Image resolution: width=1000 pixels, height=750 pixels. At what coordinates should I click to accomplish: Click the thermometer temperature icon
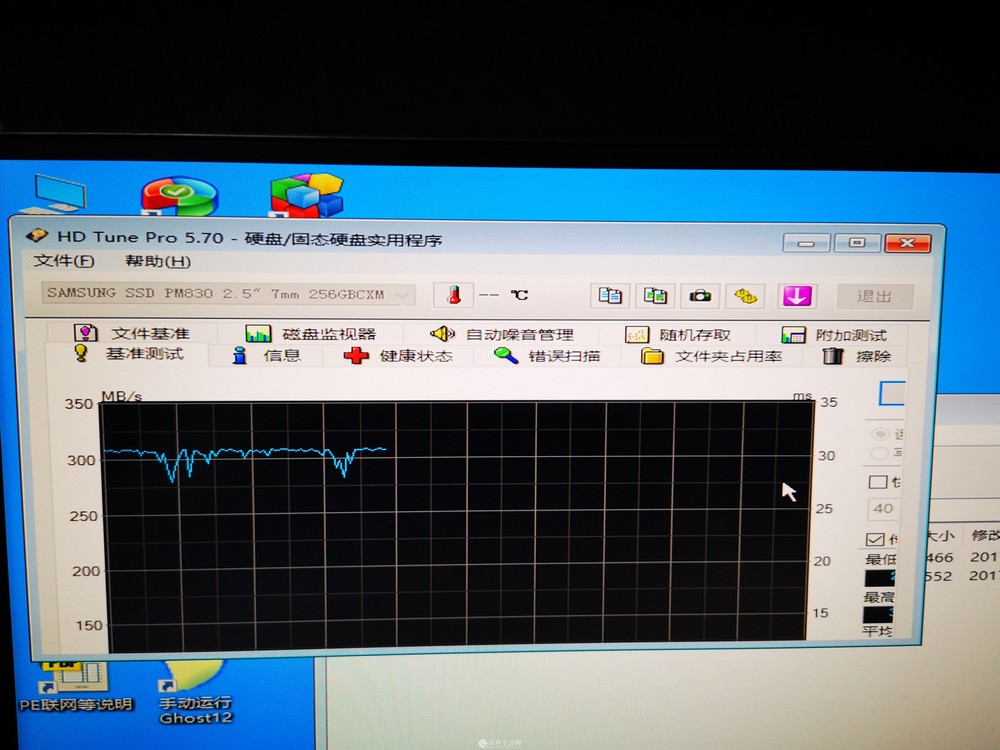(453, 295)
